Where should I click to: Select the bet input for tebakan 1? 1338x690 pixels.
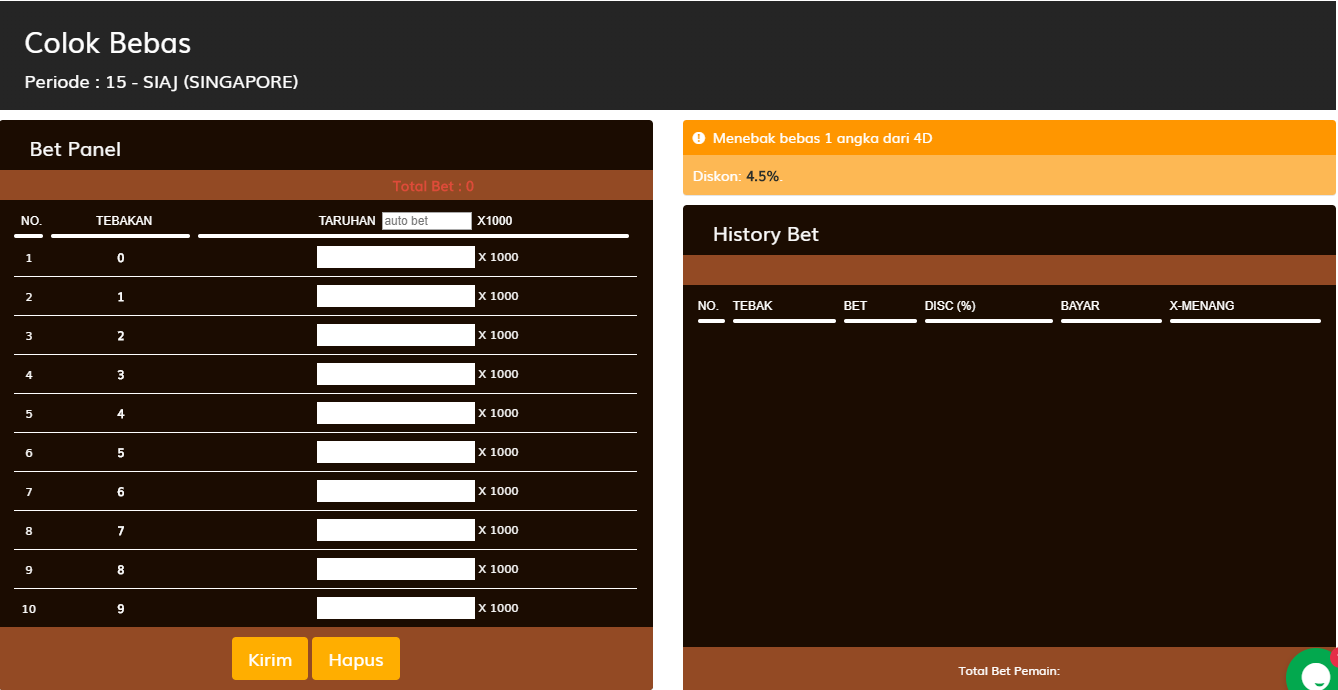point(396,296)
